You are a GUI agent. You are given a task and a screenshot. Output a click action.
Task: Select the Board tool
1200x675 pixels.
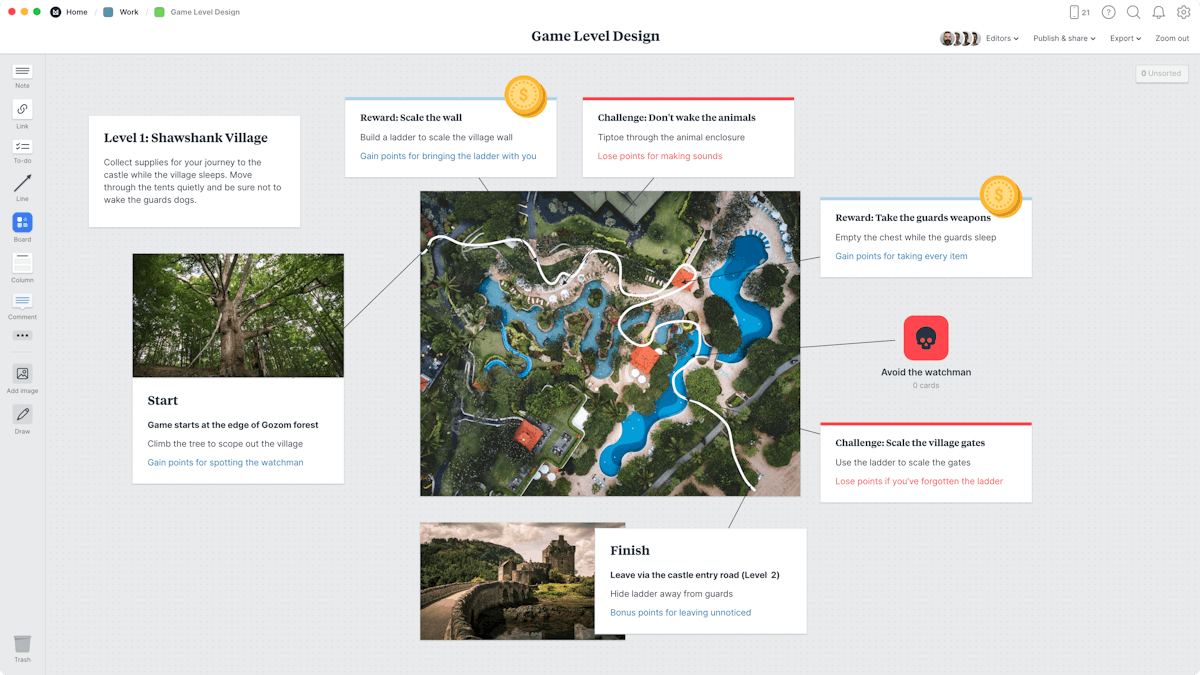click(22, 223)
